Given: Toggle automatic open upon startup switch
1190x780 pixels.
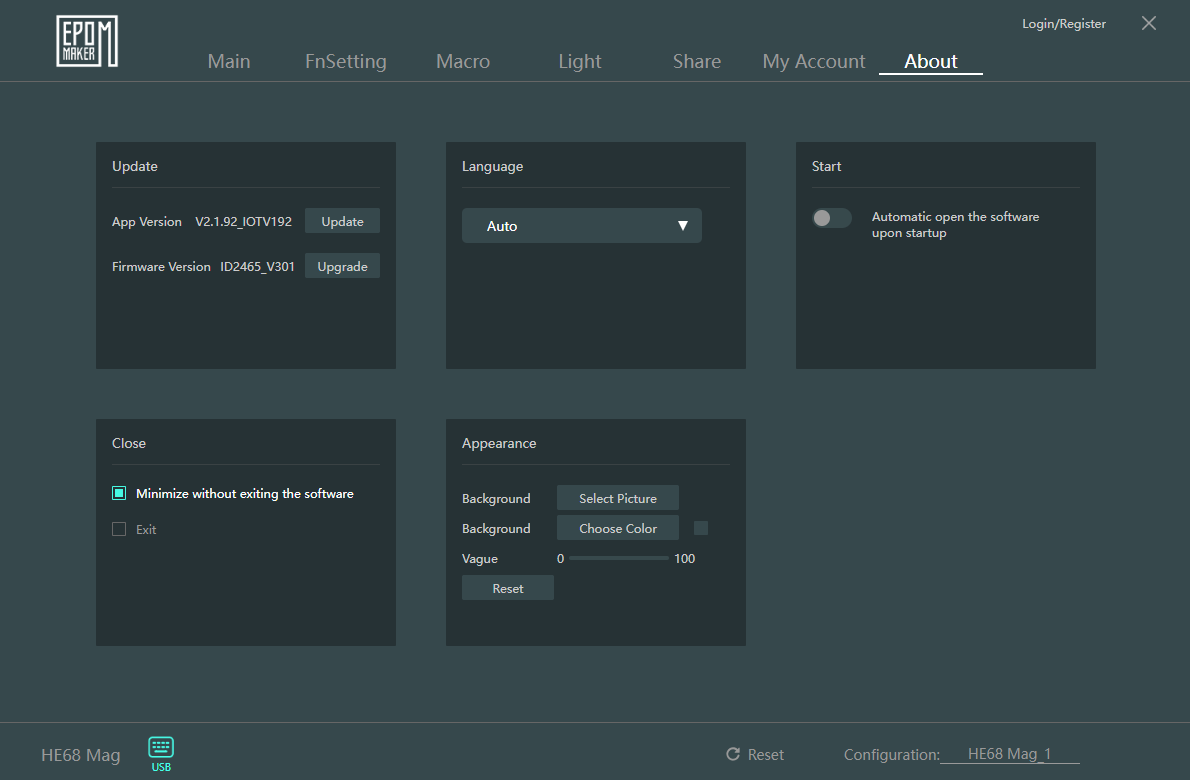Looking at the screenshot, I should point(831,219).
